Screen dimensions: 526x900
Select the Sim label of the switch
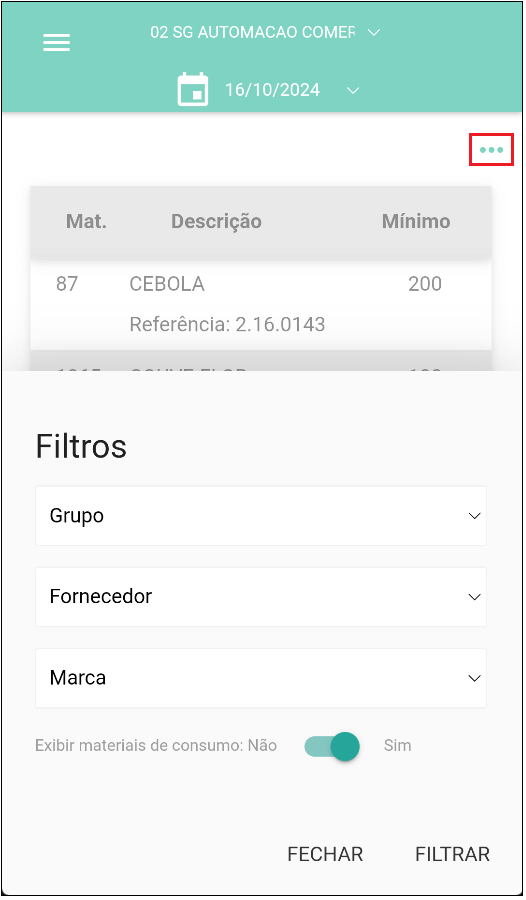tap(397, 746)
